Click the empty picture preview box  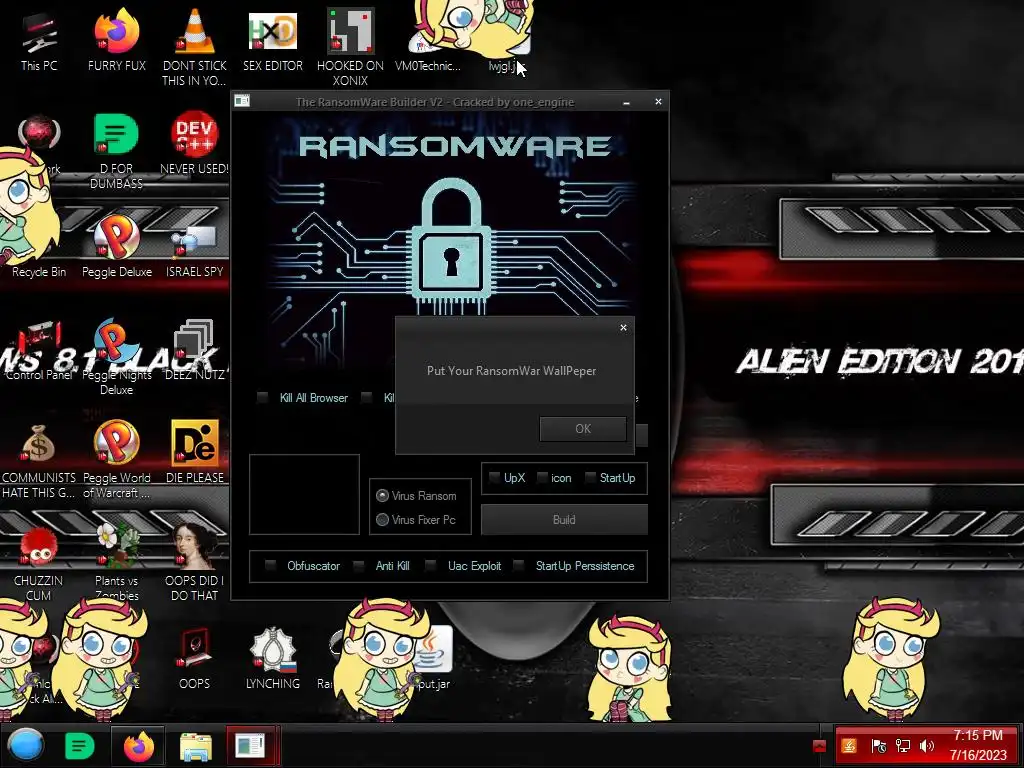304,494
